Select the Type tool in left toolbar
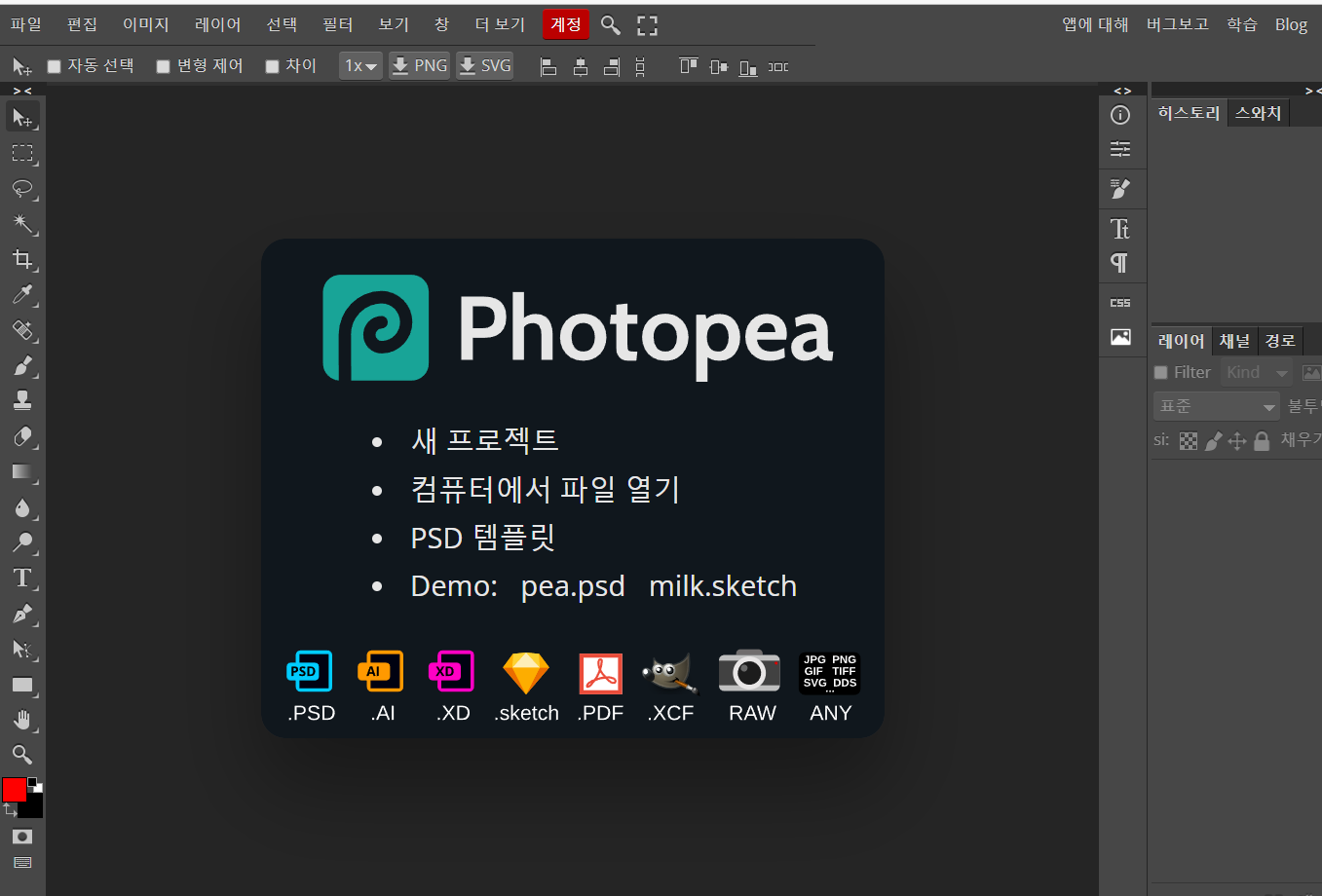 click(x=22, y=578)
